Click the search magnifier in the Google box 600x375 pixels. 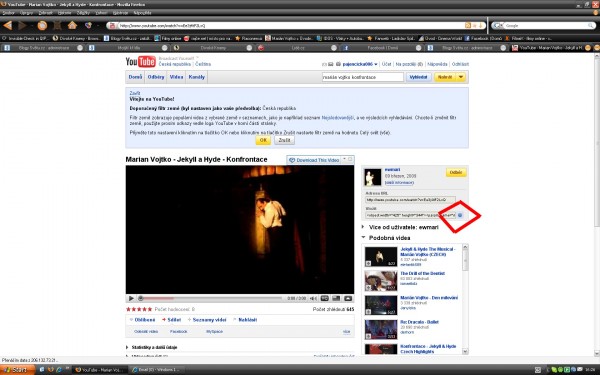tap(591, 25)
